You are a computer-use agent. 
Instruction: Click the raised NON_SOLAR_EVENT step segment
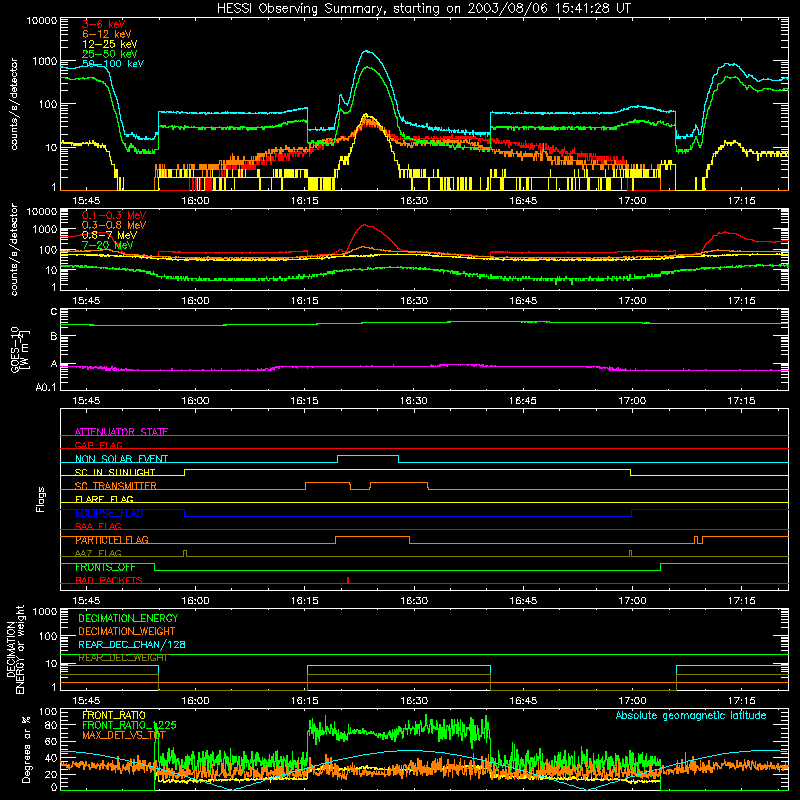click(368, 456)
